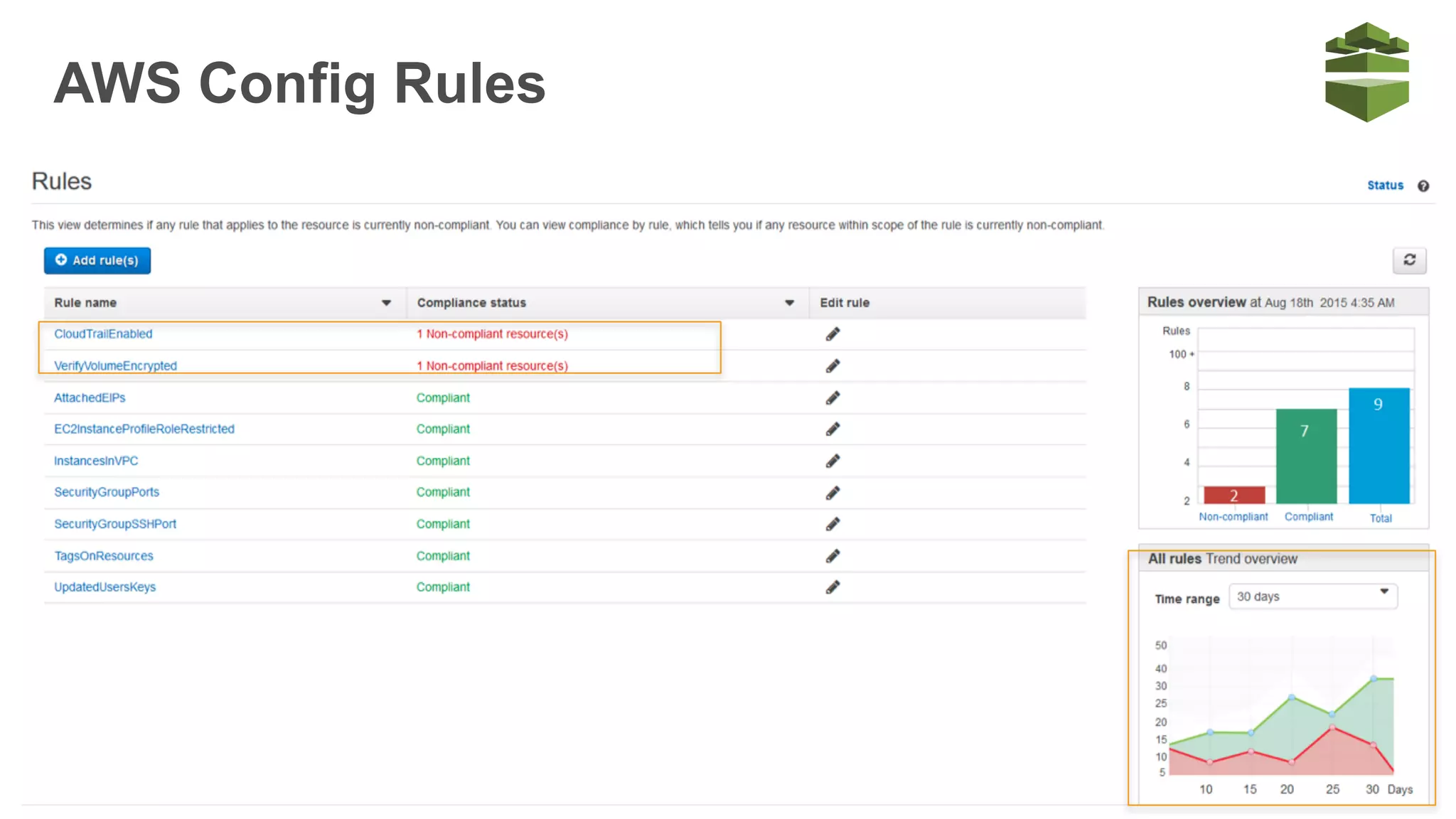The image size is (1456, 819).
Task: Edit the AttachedEIPs rule with pencil icon
Action: [x=833, y=398]
